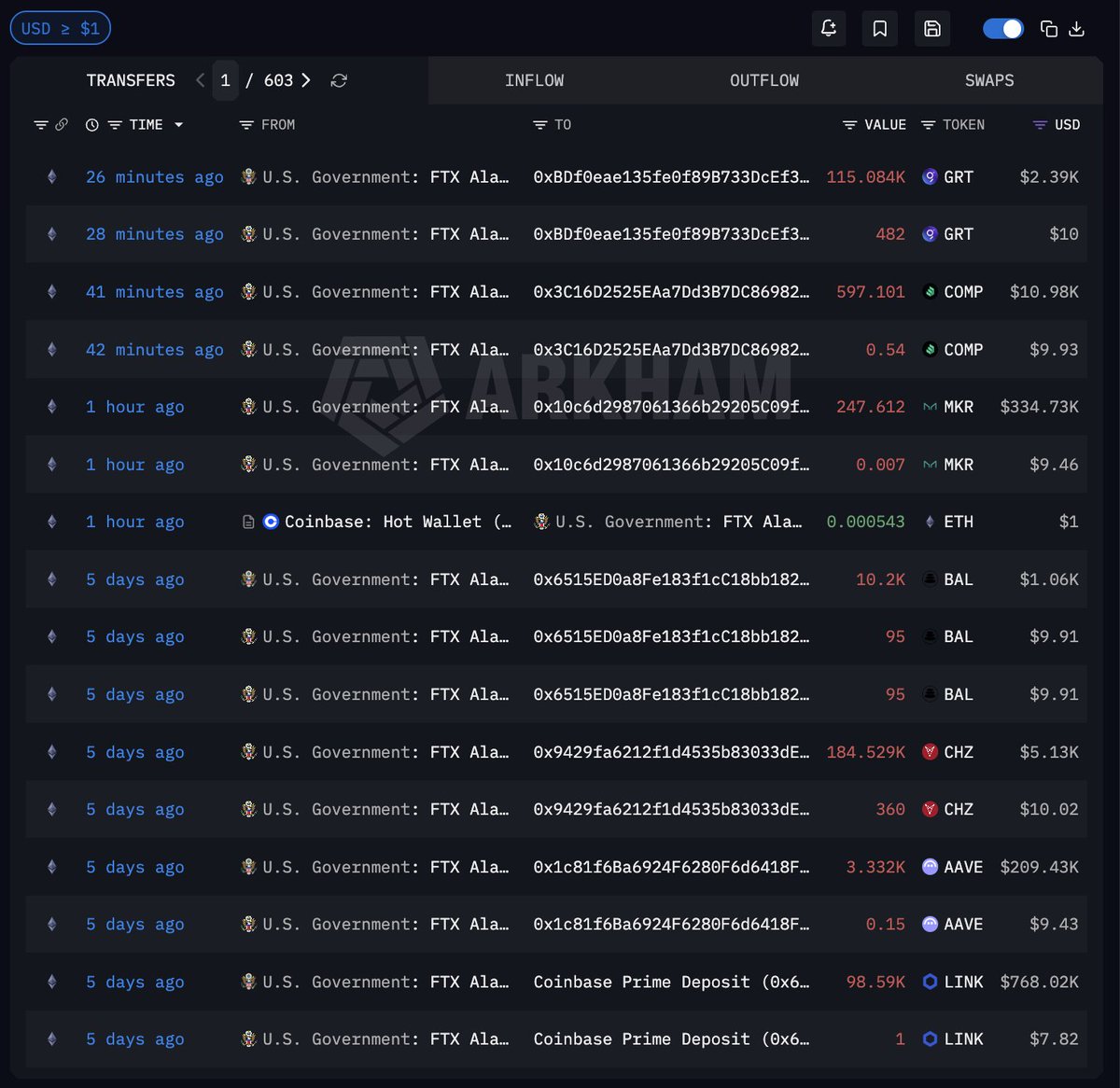The image size is (1120, 1088).
Task: Open the 41 minutes ago transaction
Action: pos(155,292)
